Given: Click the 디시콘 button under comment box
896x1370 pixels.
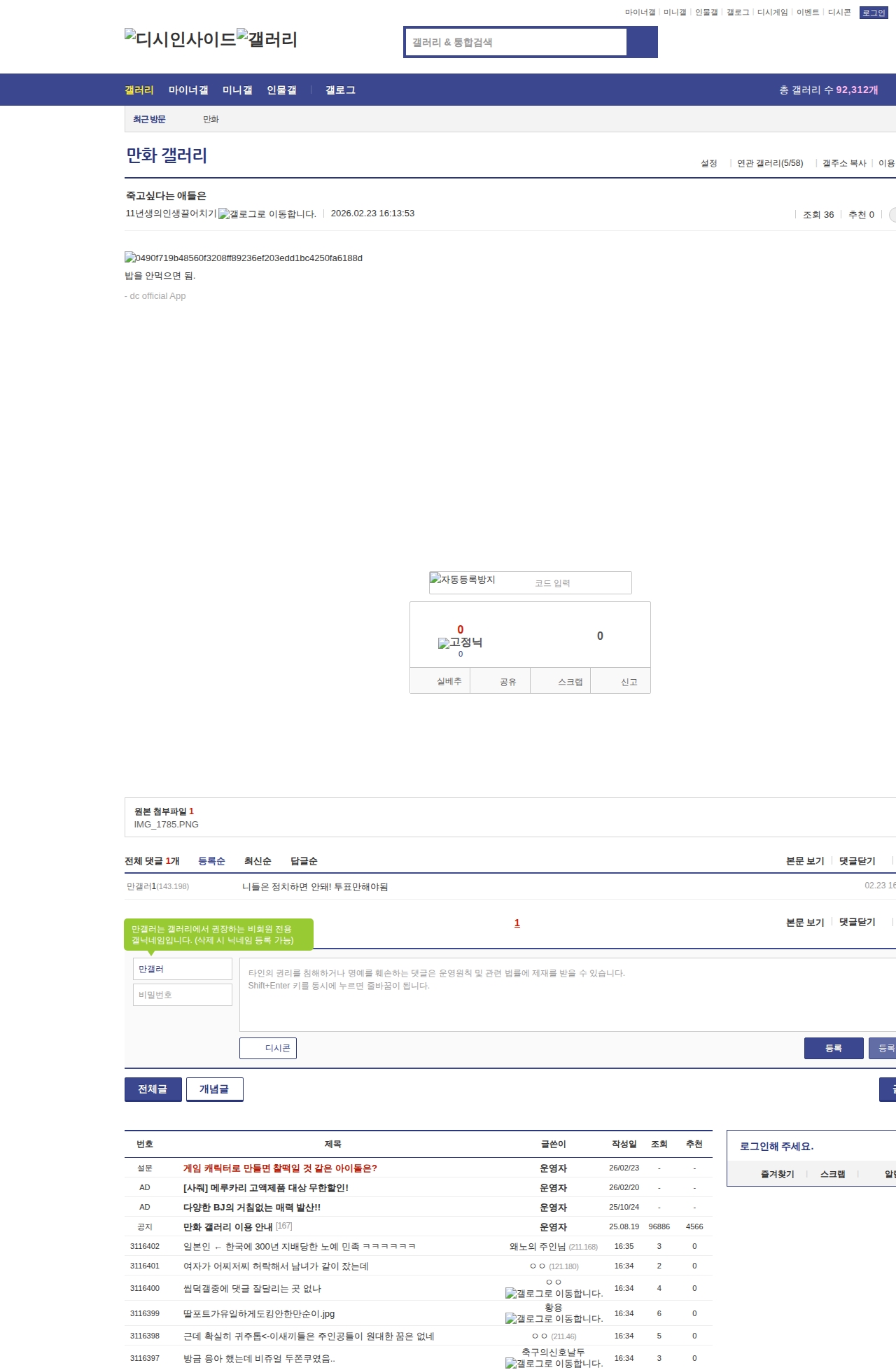Looking at the screenshot, I should coord(268,1048).
